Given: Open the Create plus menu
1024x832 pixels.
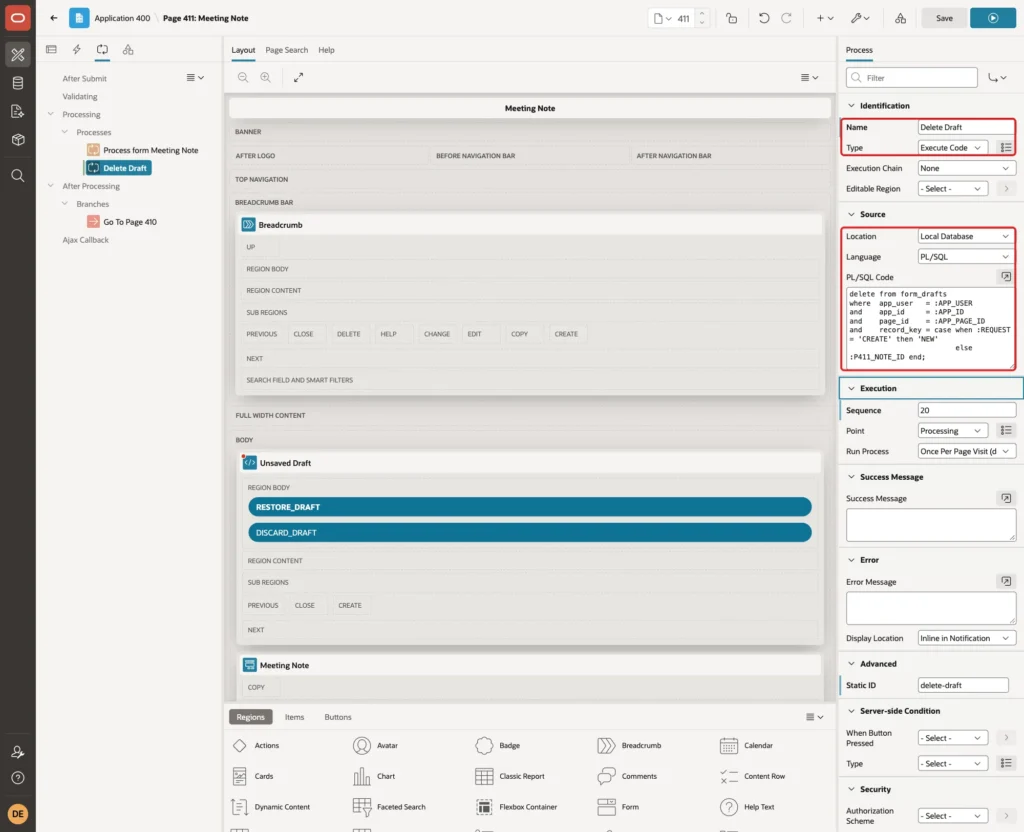Looking at the screenshot, I should click(825, 18).
